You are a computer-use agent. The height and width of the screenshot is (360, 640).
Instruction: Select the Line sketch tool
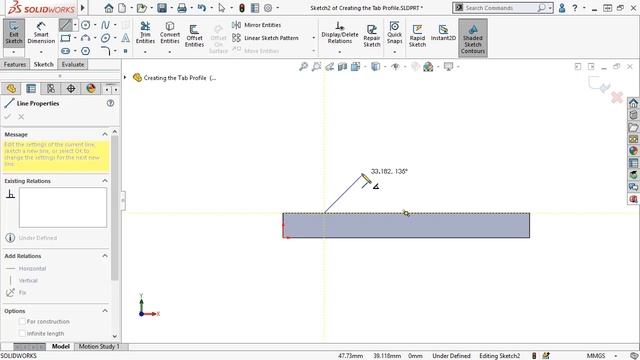point(65,25)
